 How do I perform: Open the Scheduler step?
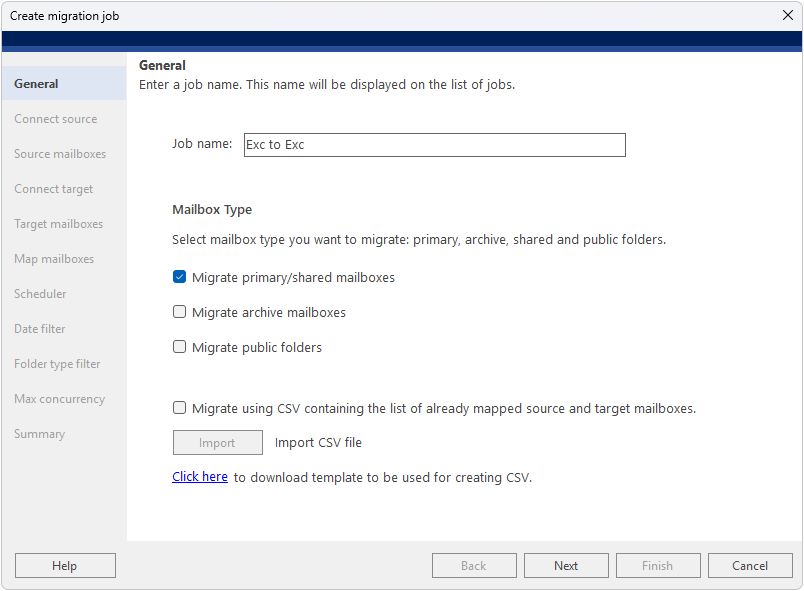(x=40, y=294)
